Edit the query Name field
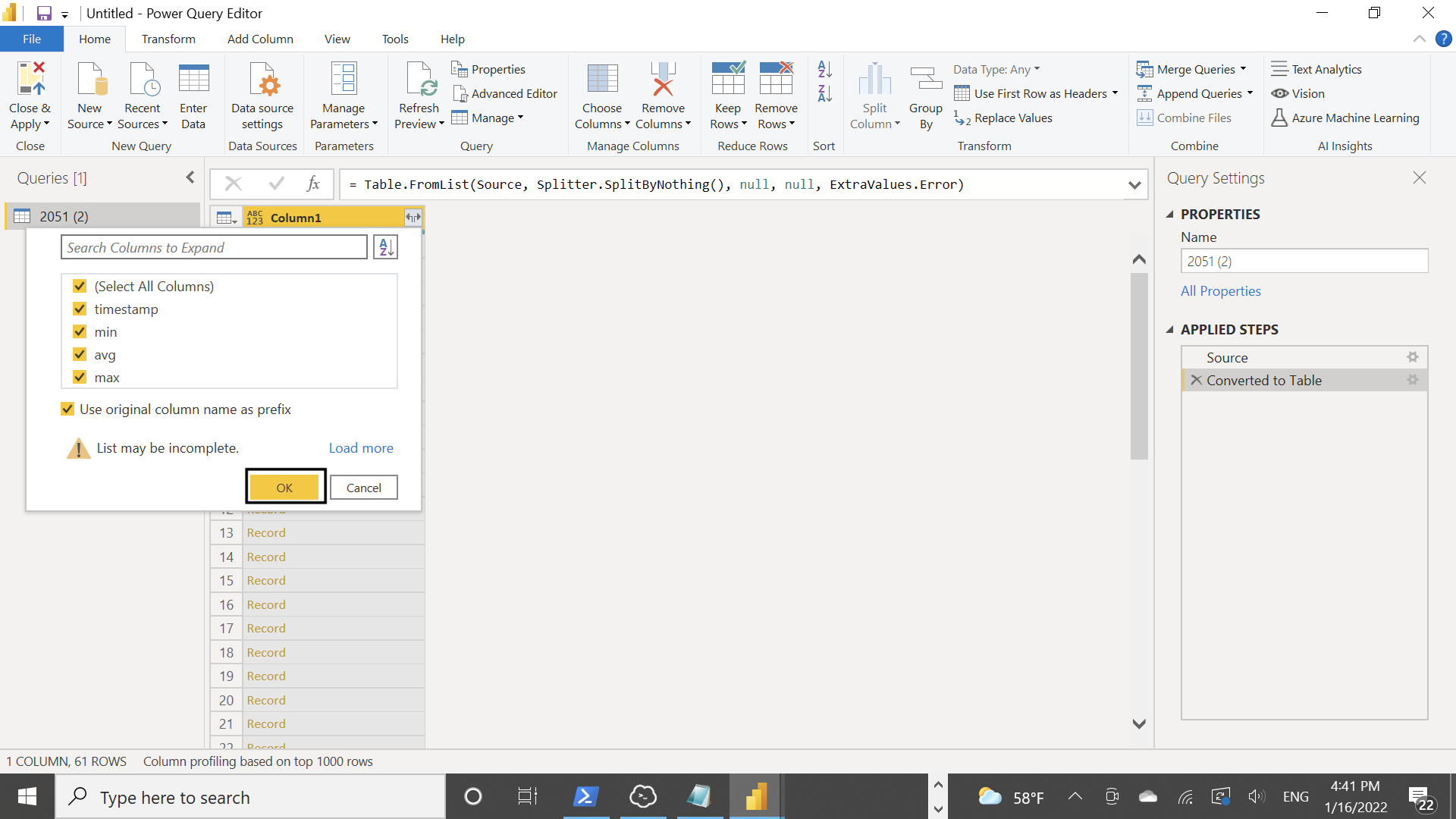This screenshot has width=1456, height=819. [1304, 261]
